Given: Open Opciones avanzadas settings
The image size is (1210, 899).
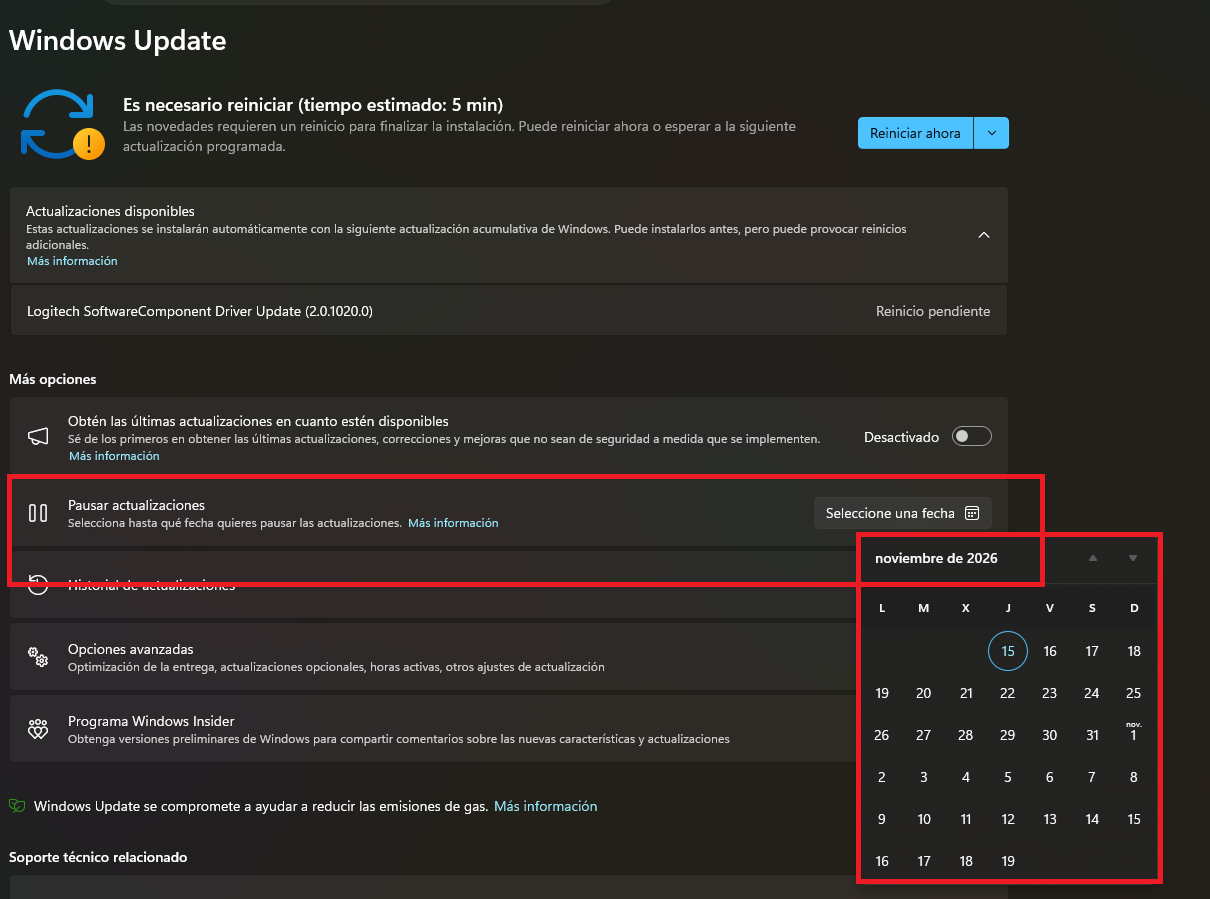Looking at the screenshot, I should (435, 657).
